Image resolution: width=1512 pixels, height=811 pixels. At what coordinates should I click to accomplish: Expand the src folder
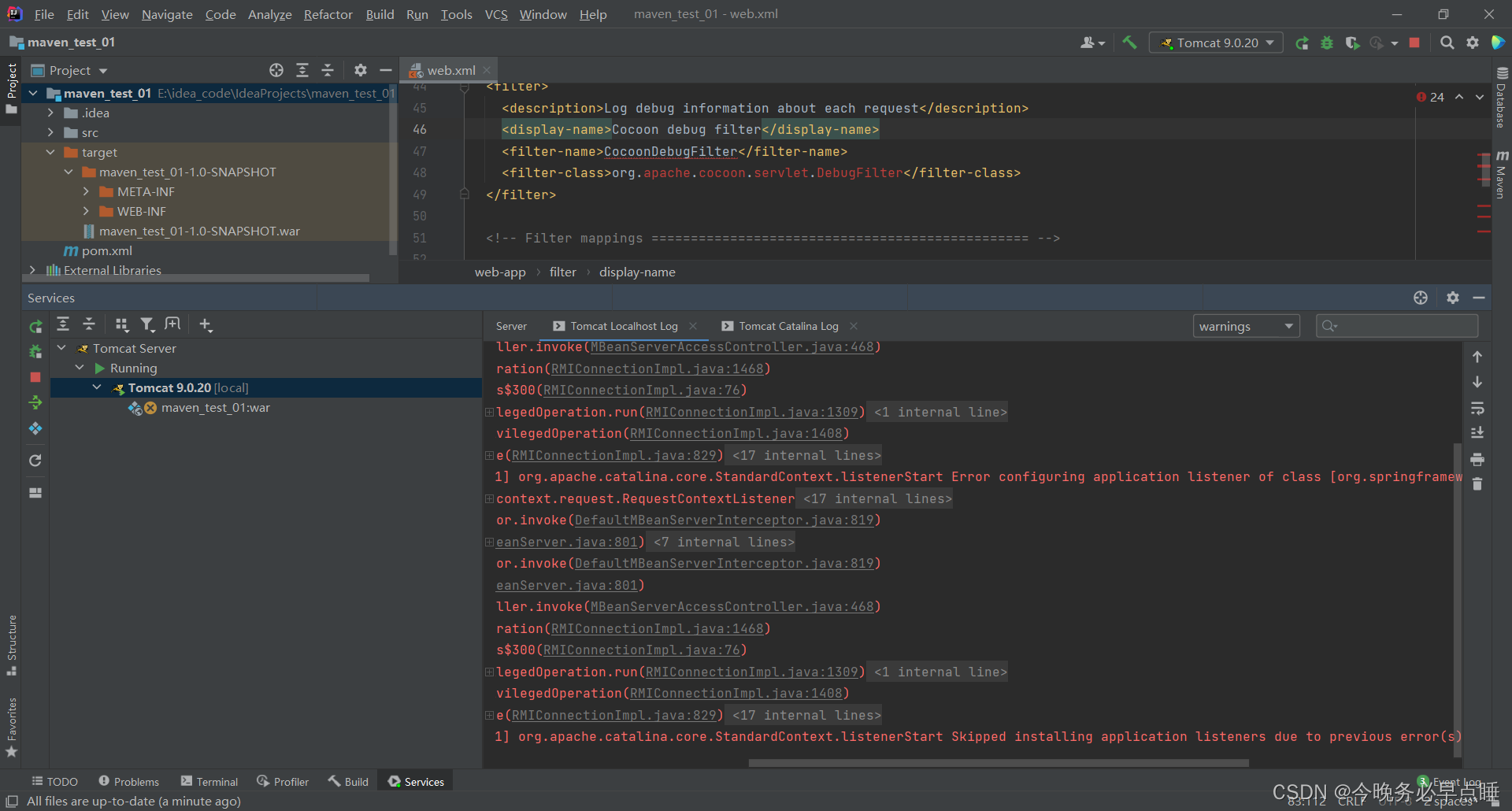click(x=50, y=132)
